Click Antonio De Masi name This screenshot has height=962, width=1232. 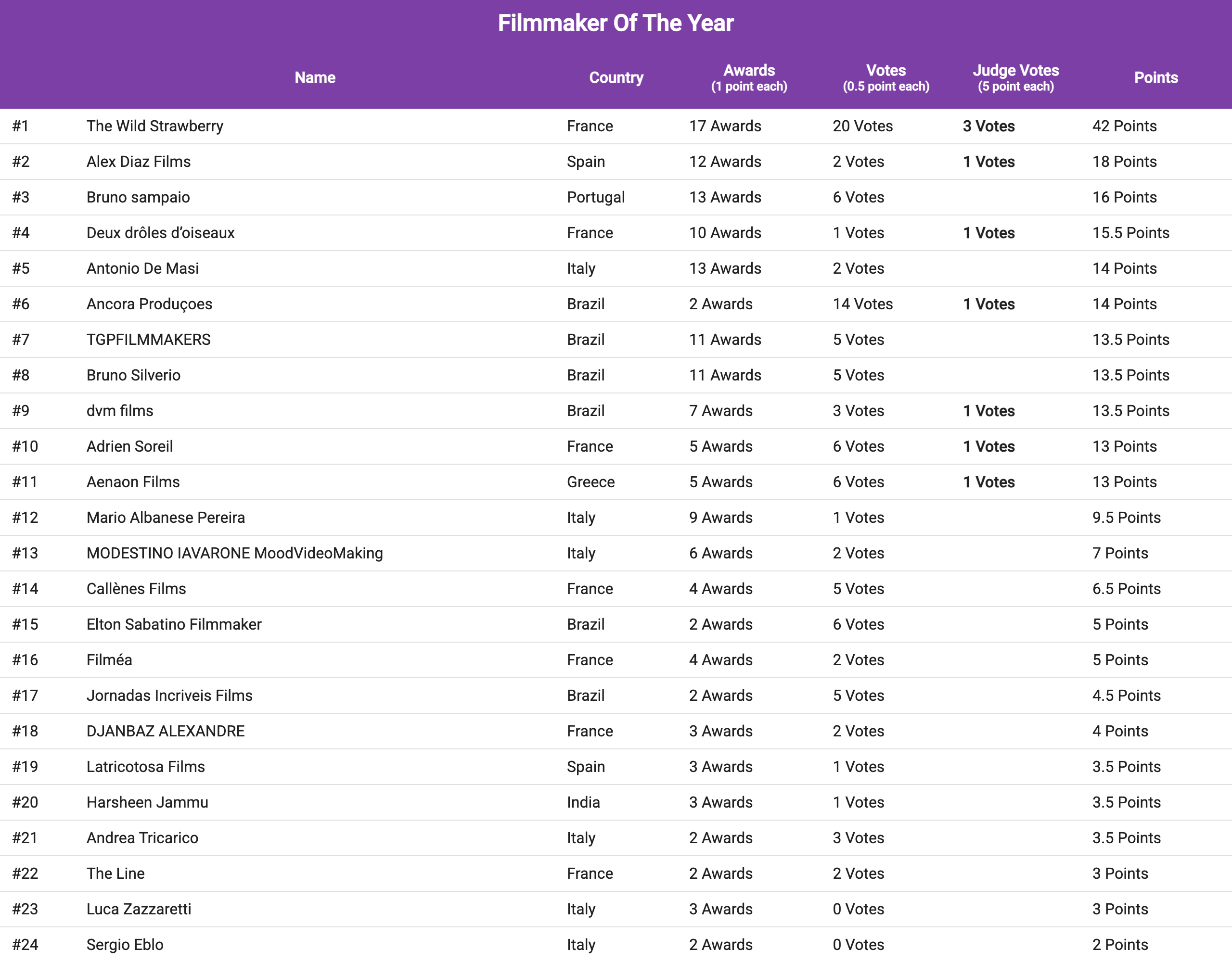pyautogui.click(x=142, y=268)
